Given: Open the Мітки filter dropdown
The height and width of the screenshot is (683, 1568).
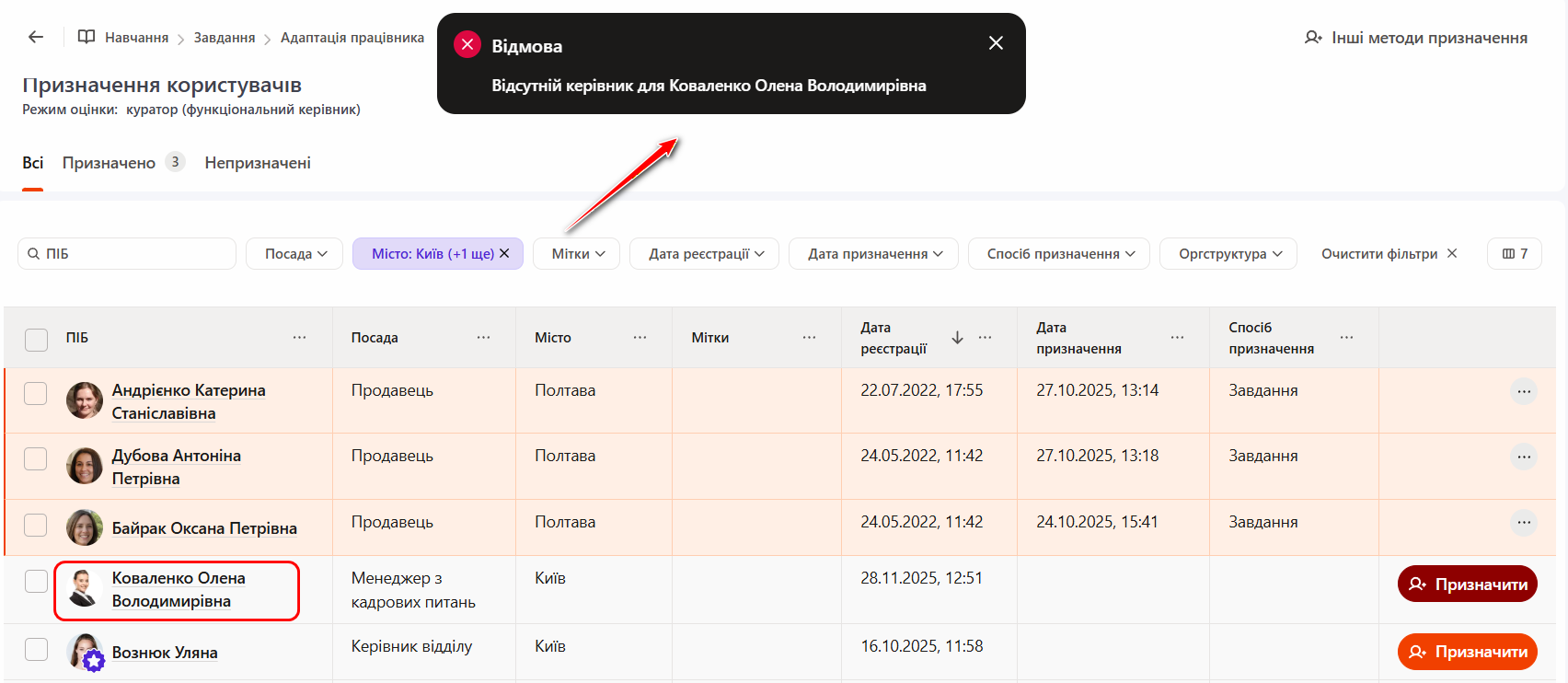Looking at the screenshot, I should [x=577, y=253].
